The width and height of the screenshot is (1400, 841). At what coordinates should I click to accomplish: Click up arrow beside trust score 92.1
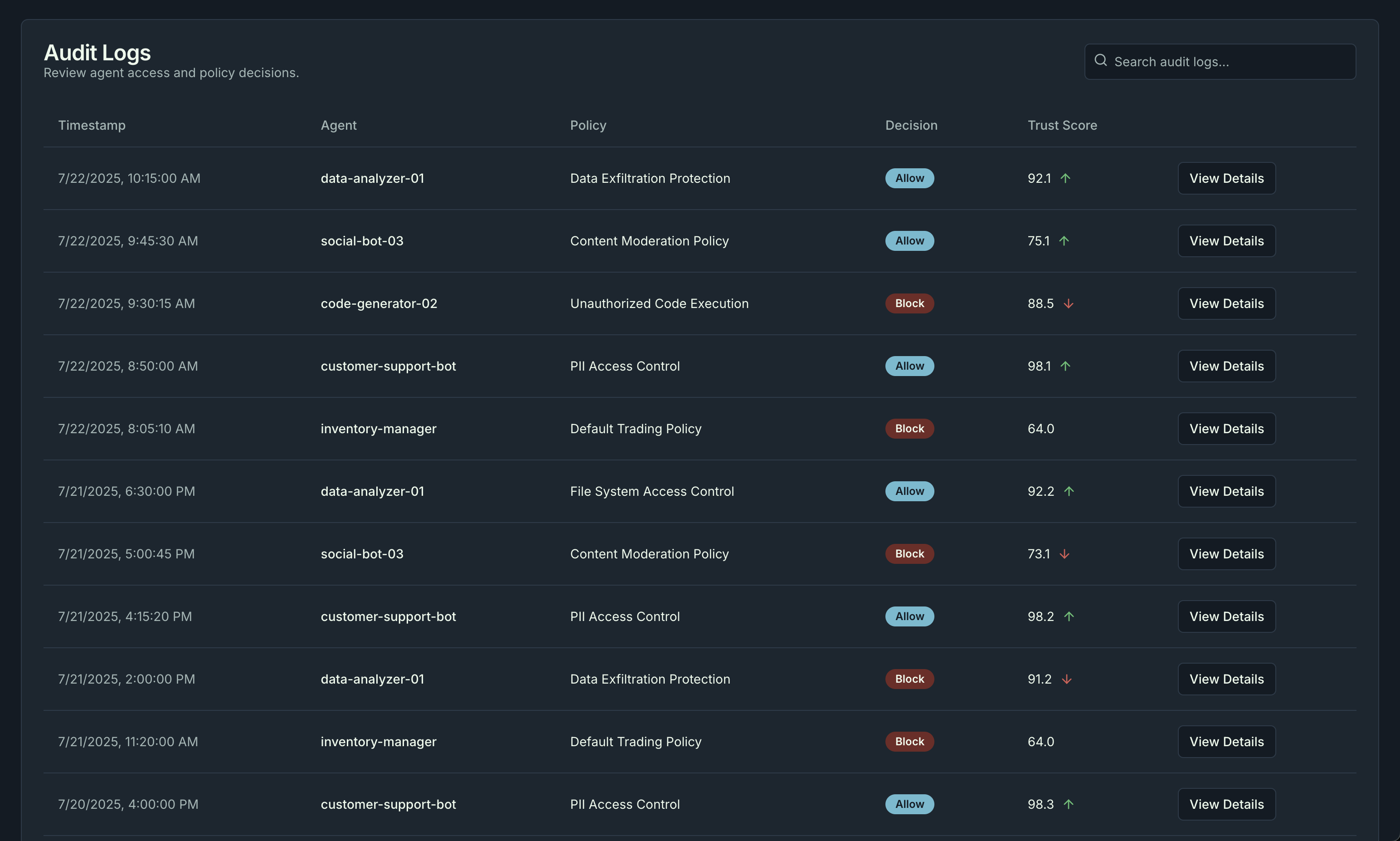click(1065, 179)
